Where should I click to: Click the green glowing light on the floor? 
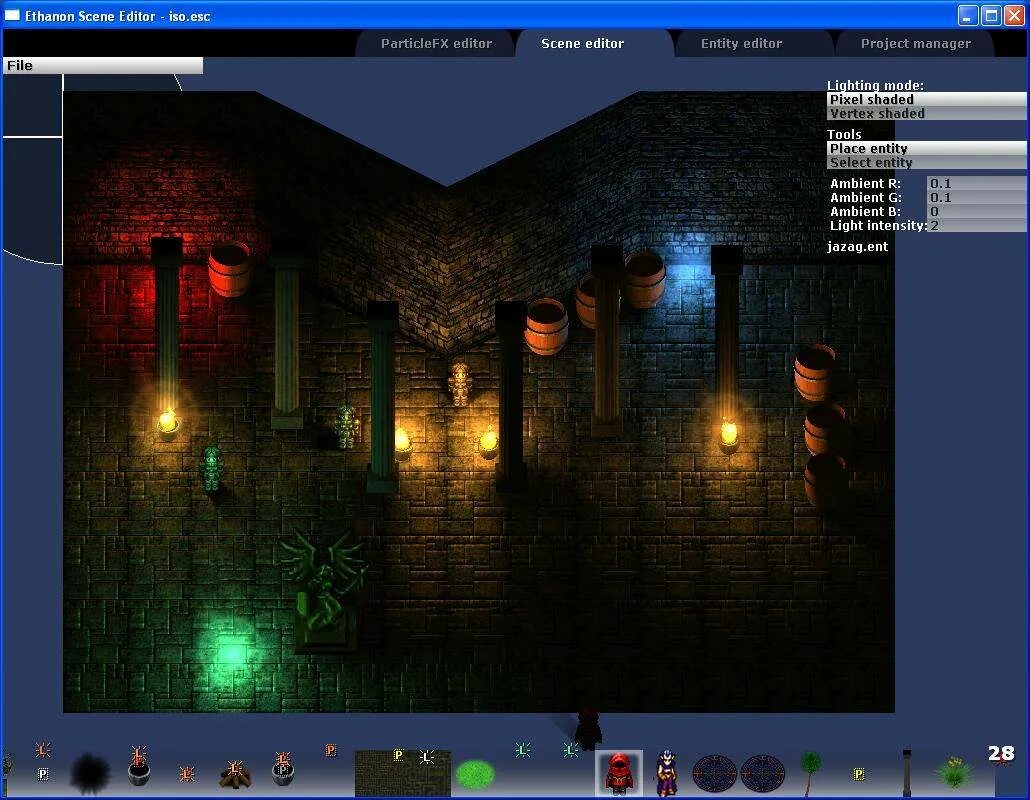(x=230, y=652)
